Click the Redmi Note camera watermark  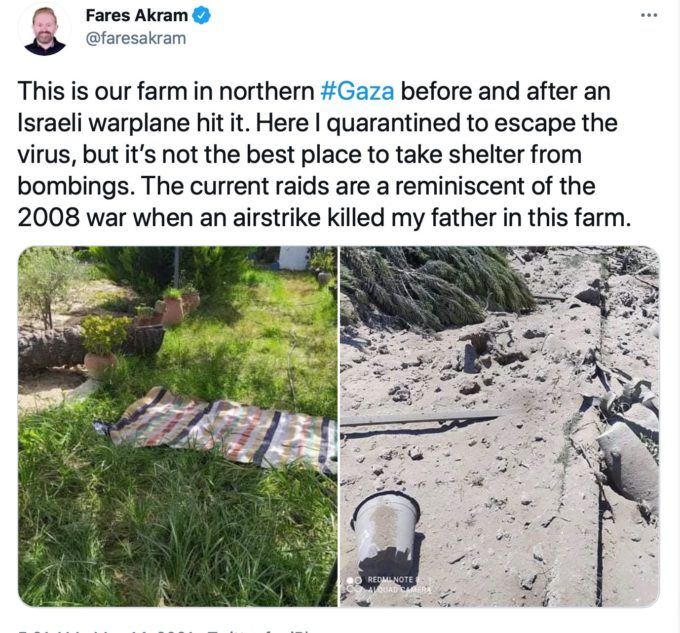pyautogui.click(x=389, y=584)
